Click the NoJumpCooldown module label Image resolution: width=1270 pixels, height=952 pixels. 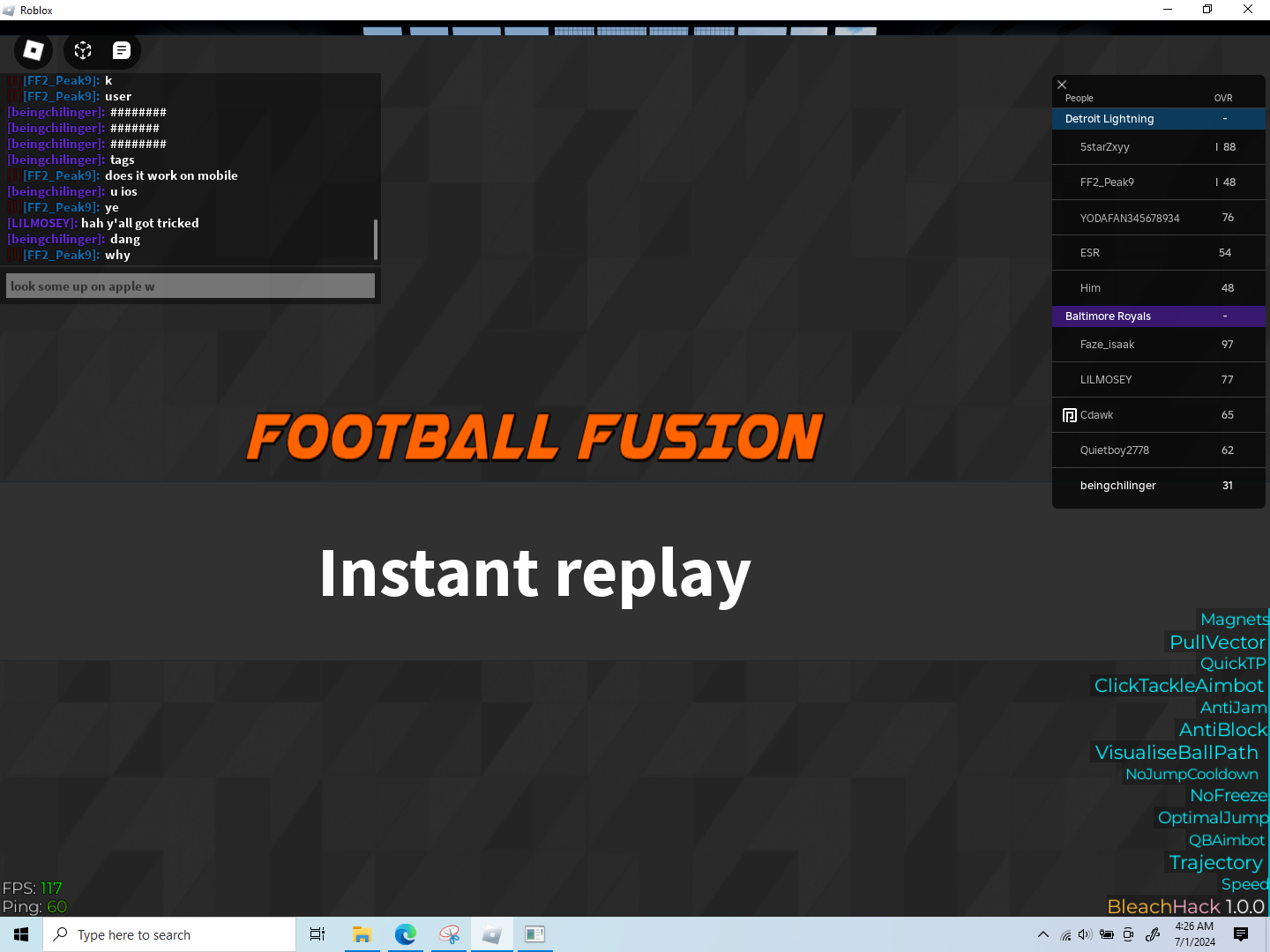[x=1192, y=774]
